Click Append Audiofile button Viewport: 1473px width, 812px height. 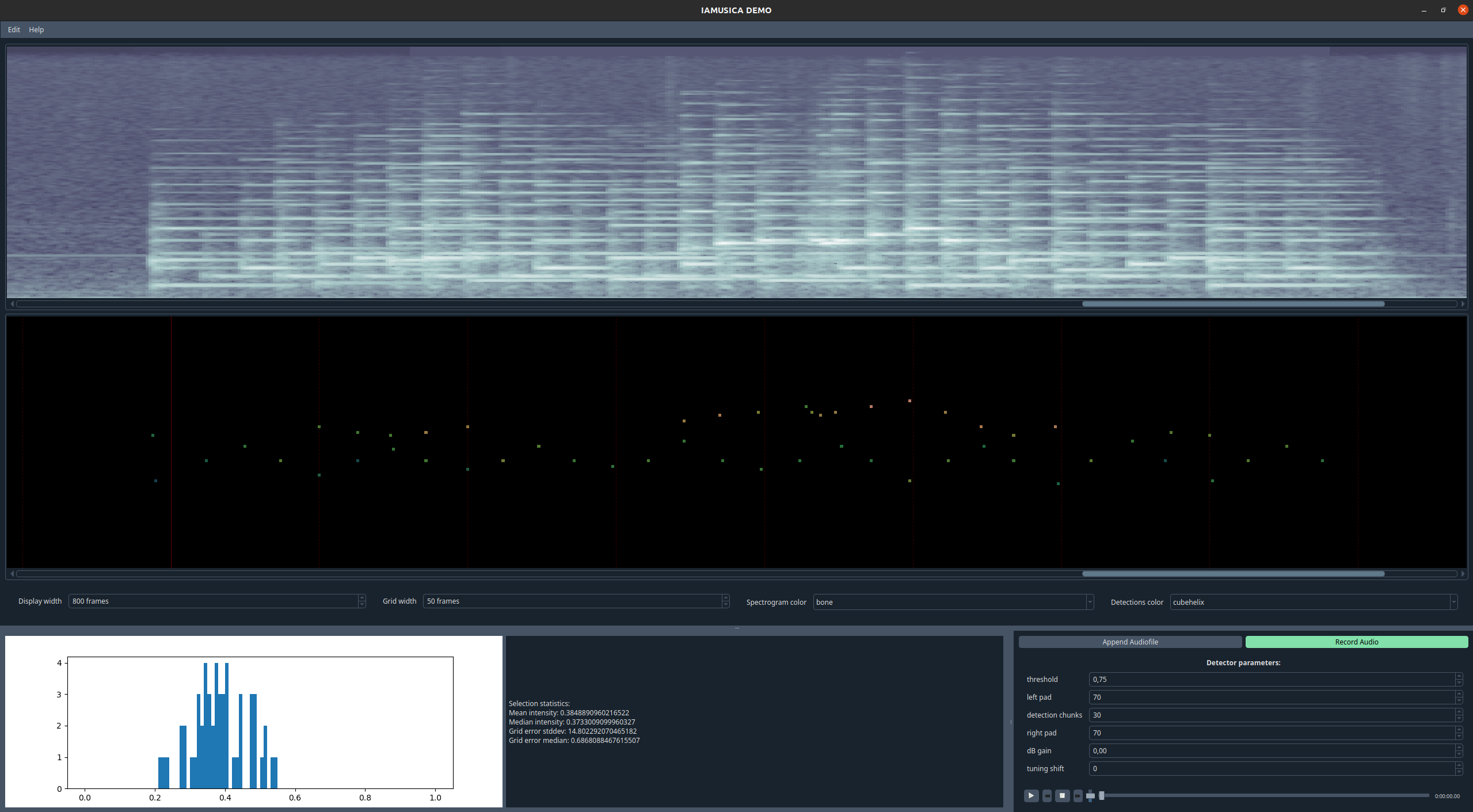[1129, 642]
